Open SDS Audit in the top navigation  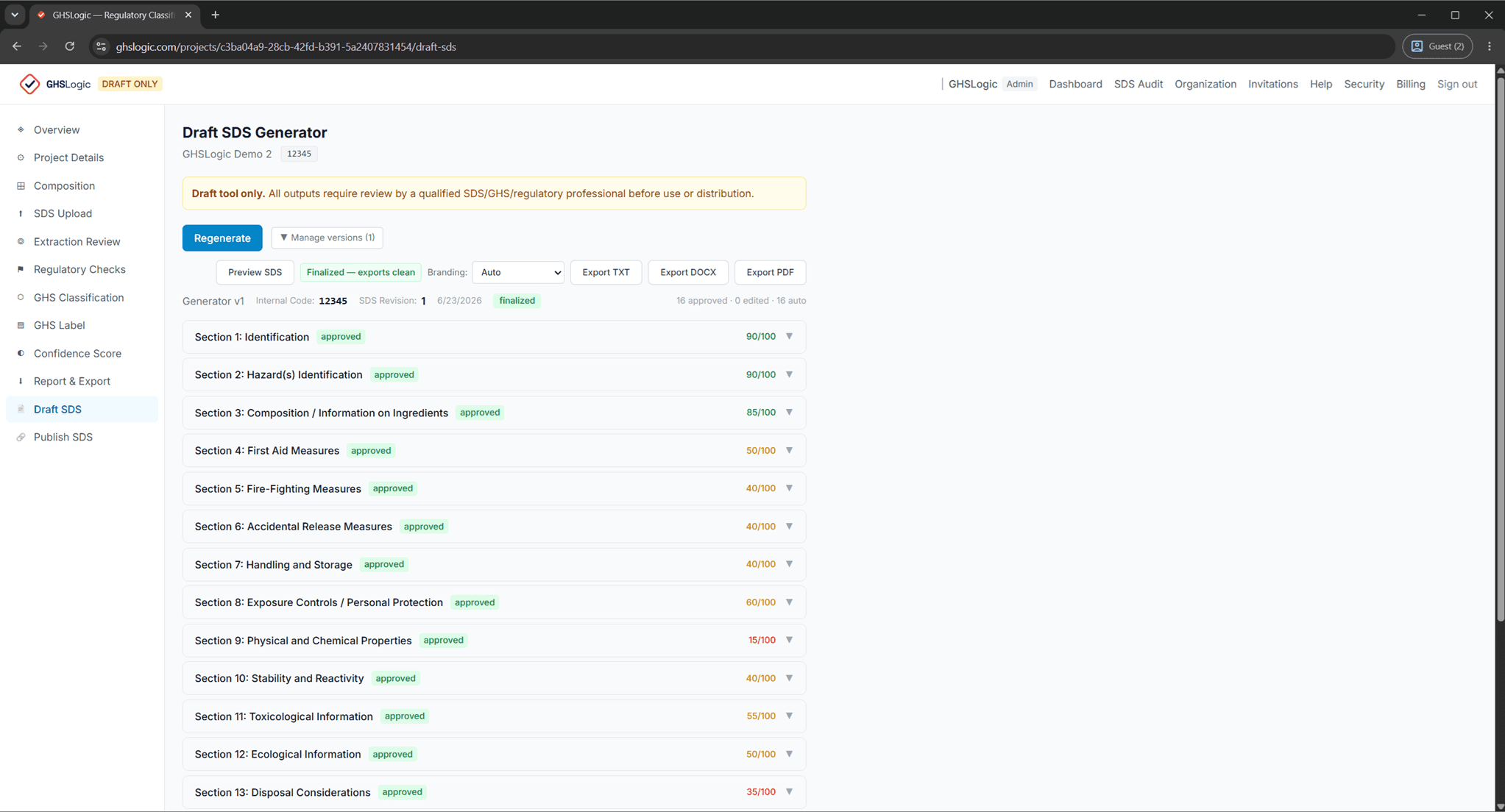click(x=1138, y=84)
